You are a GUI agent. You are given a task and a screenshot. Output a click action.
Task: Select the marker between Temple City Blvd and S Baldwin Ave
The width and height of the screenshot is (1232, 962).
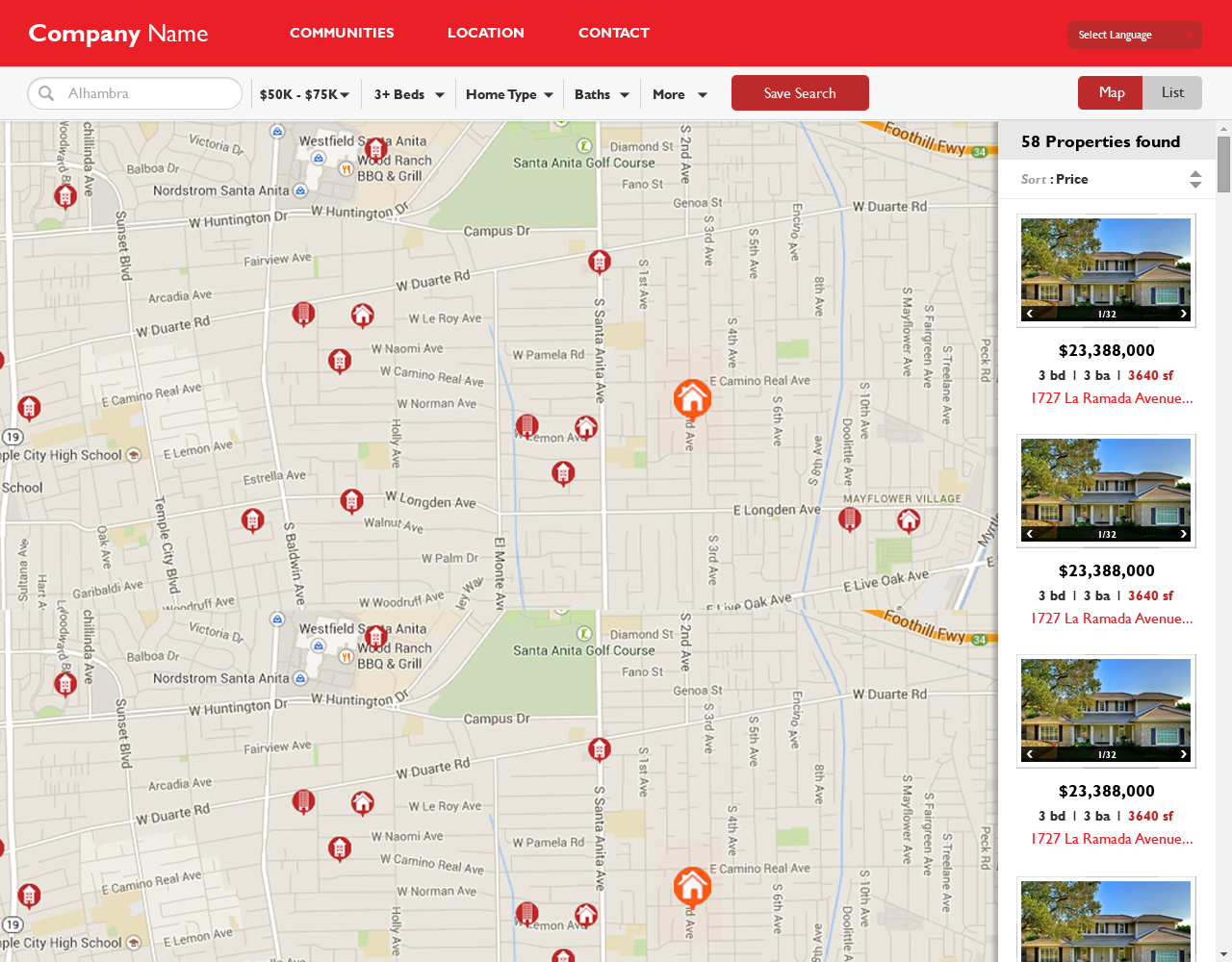[252, 520]
